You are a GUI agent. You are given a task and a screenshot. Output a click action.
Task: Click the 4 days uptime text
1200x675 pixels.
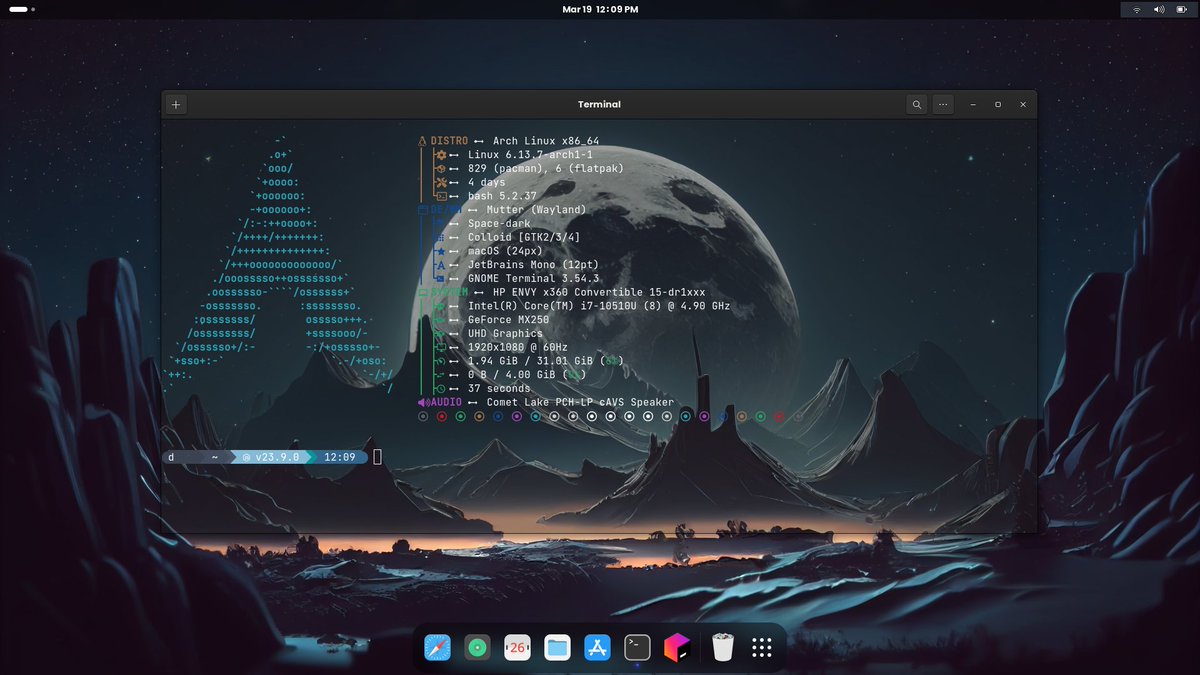click(487, 182)
